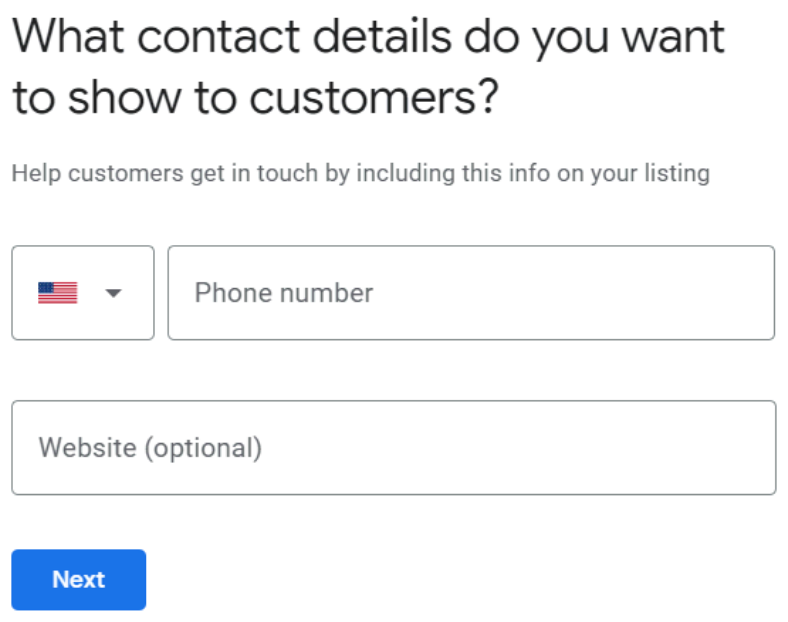788x622 pixels.
Task: Place cursor in the website box
Action: pyautogui.click(x=393, y=447)
